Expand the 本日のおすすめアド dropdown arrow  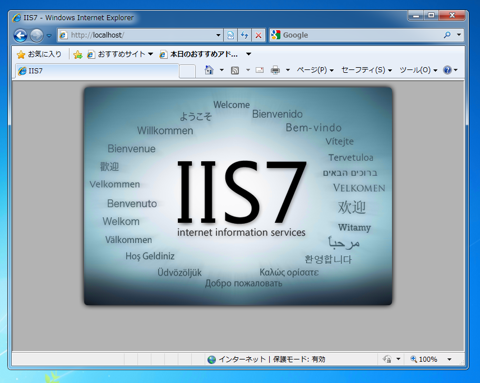pyautogui.click(x=249, y=54)
